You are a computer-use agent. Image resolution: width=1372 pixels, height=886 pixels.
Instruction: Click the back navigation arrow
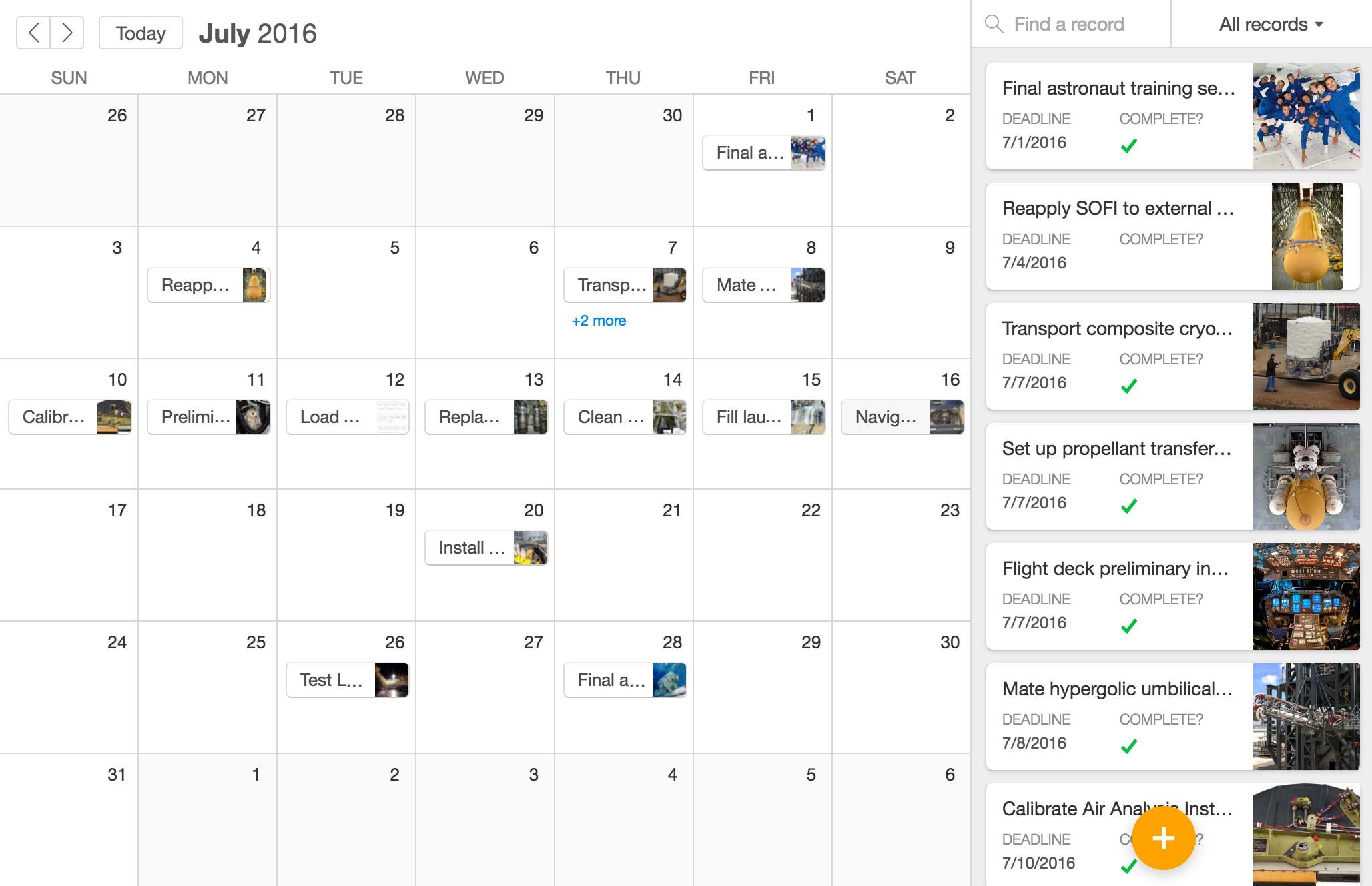33,34
